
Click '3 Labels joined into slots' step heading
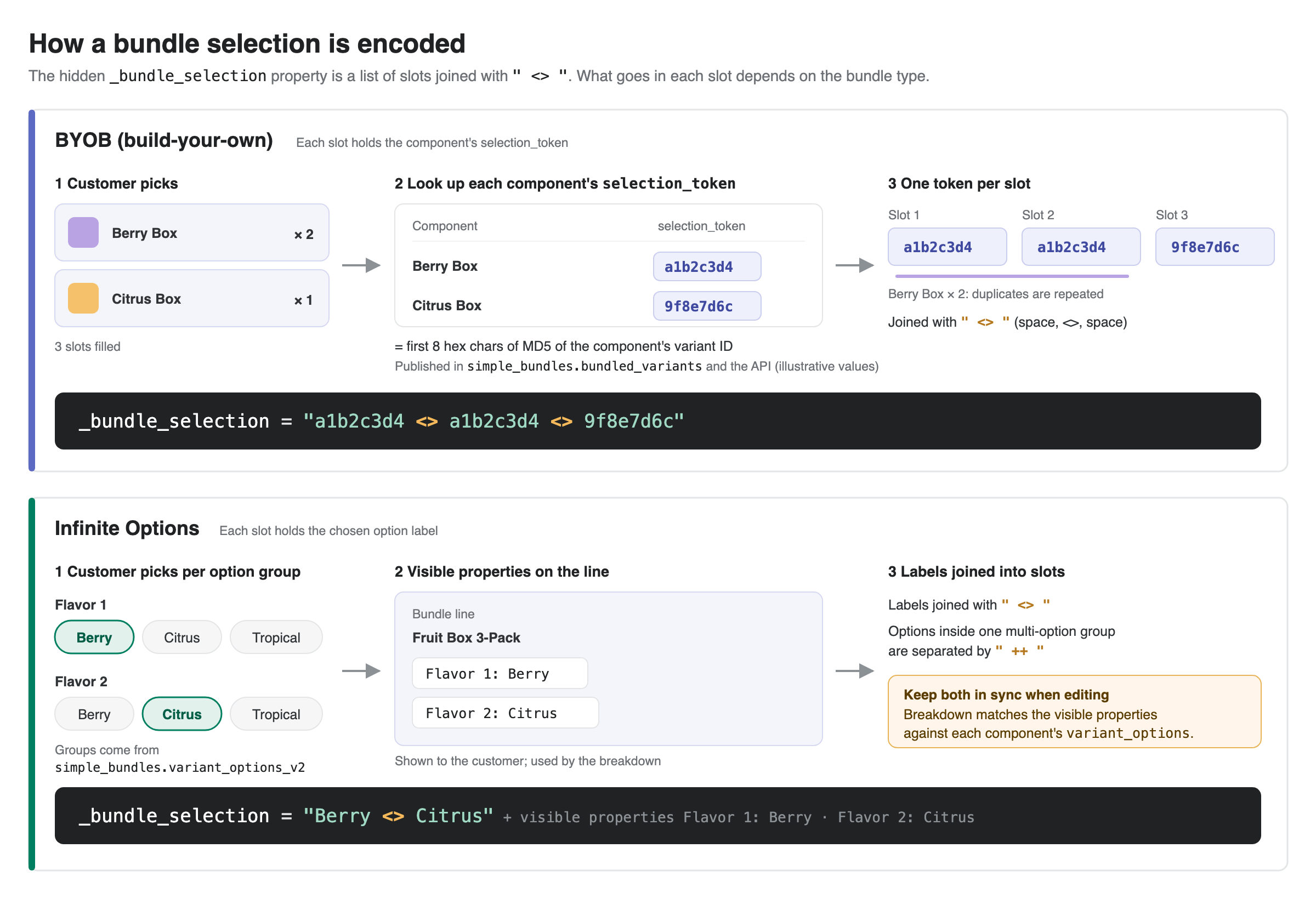[976, 572]
